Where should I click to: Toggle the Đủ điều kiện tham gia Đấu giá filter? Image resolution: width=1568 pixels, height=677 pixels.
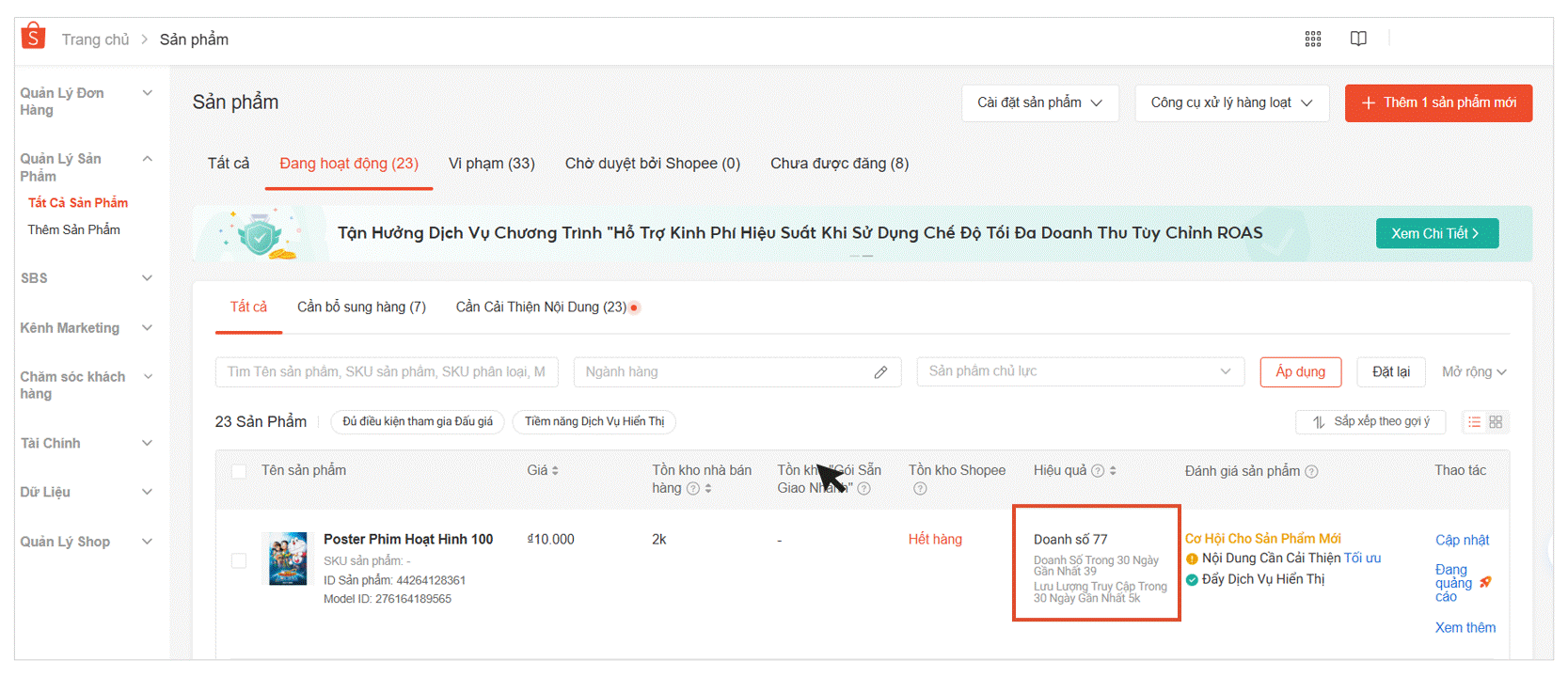point(418,422)
